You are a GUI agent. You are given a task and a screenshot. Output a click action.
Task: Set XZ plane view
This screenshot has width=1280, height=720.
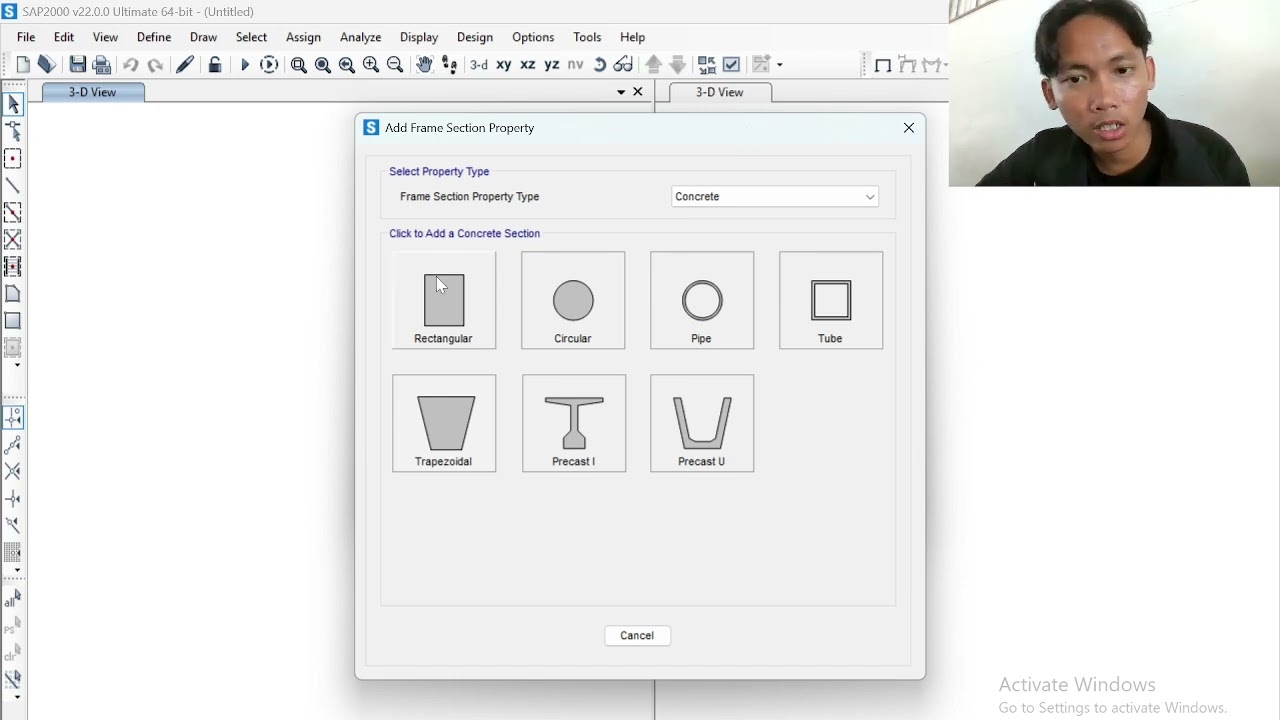[528, 65]
